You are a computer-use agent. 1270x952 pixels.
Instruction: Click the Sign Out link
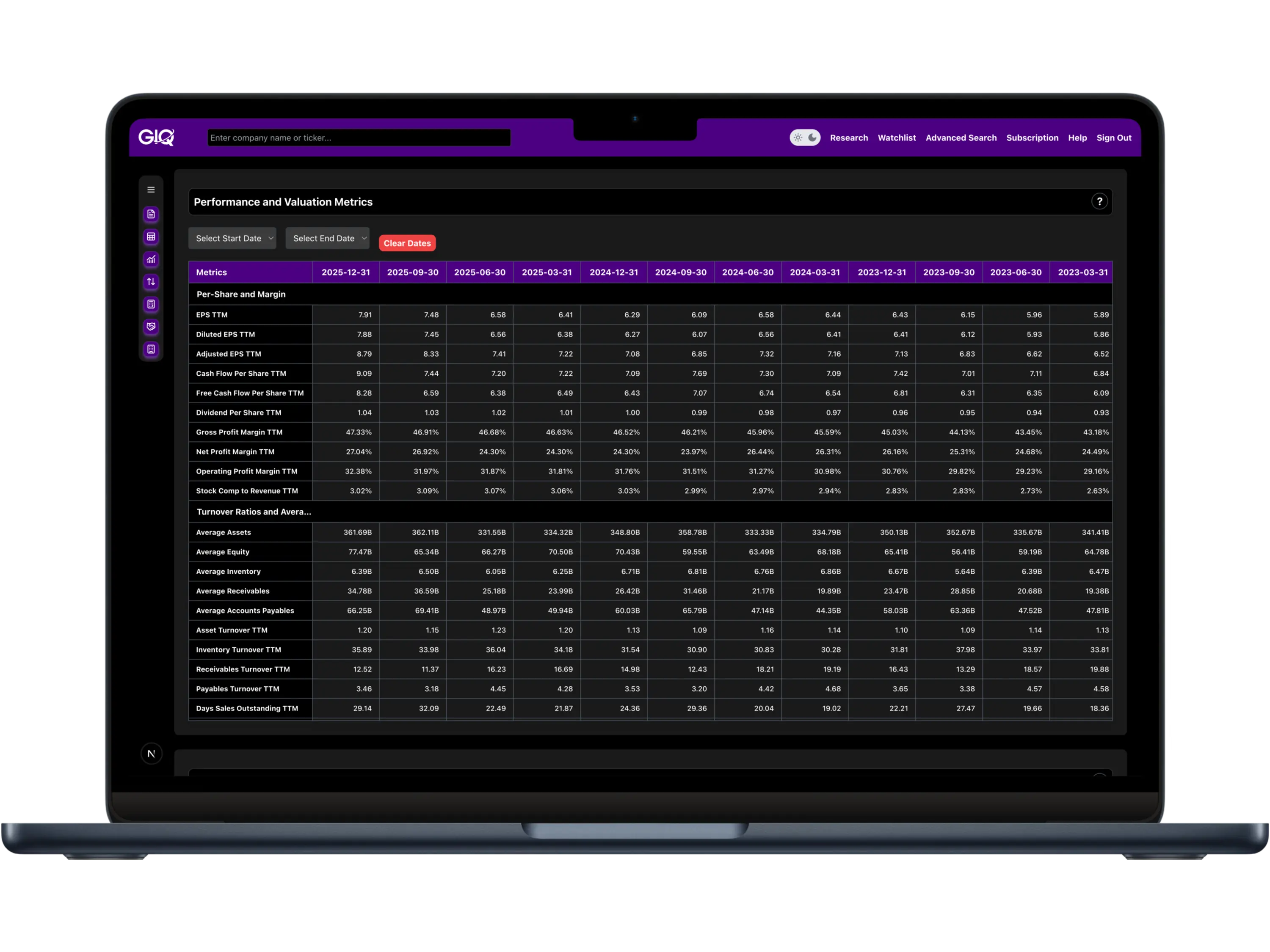click(1113, 138)
